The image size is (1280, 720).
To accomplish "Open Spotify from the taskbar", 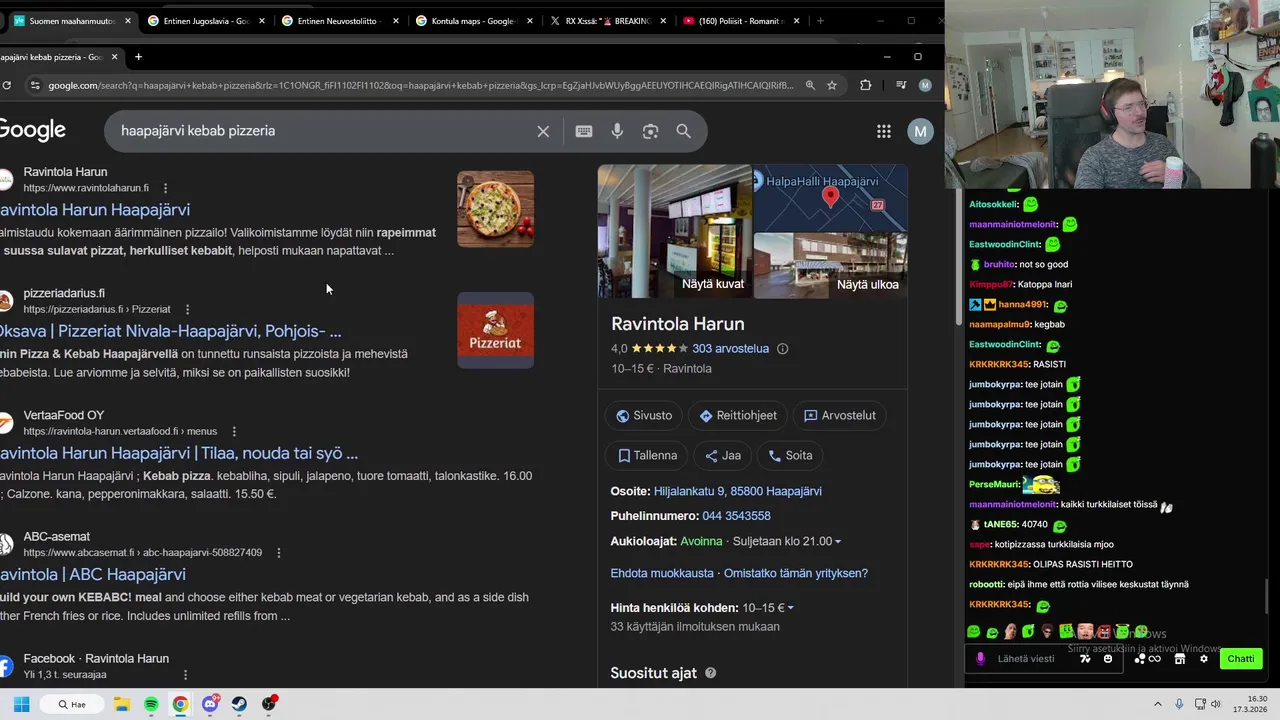I will (x=151, y=704).
